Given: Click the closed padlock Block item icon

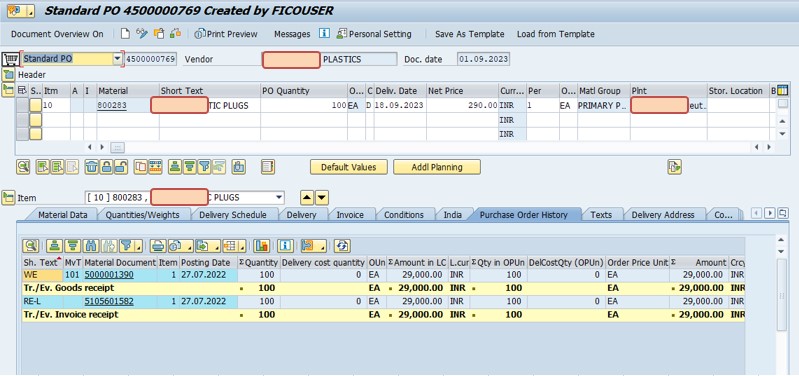Looking at the screenshot, I should pos(106,167).
